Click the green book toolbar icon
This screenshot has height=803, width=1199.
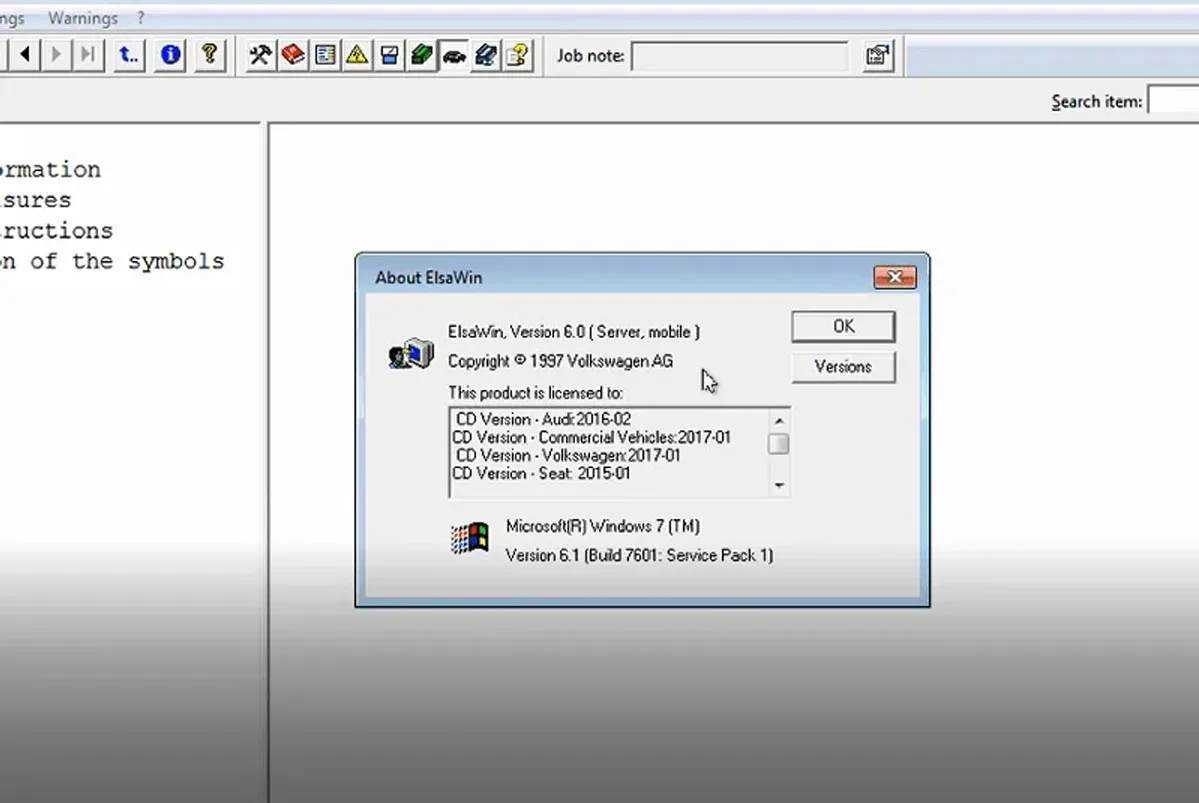[421, 55]
